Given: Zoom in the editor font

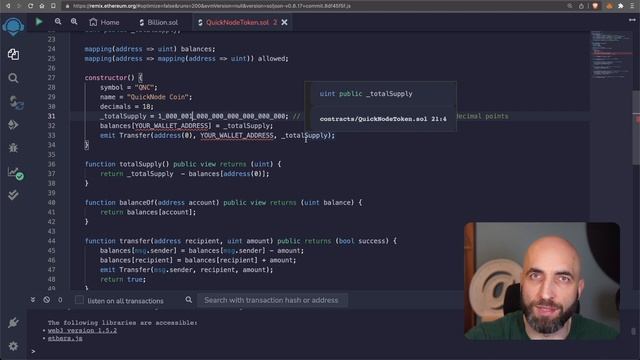Looking at the screenshot, I should (x=74, y=22).
